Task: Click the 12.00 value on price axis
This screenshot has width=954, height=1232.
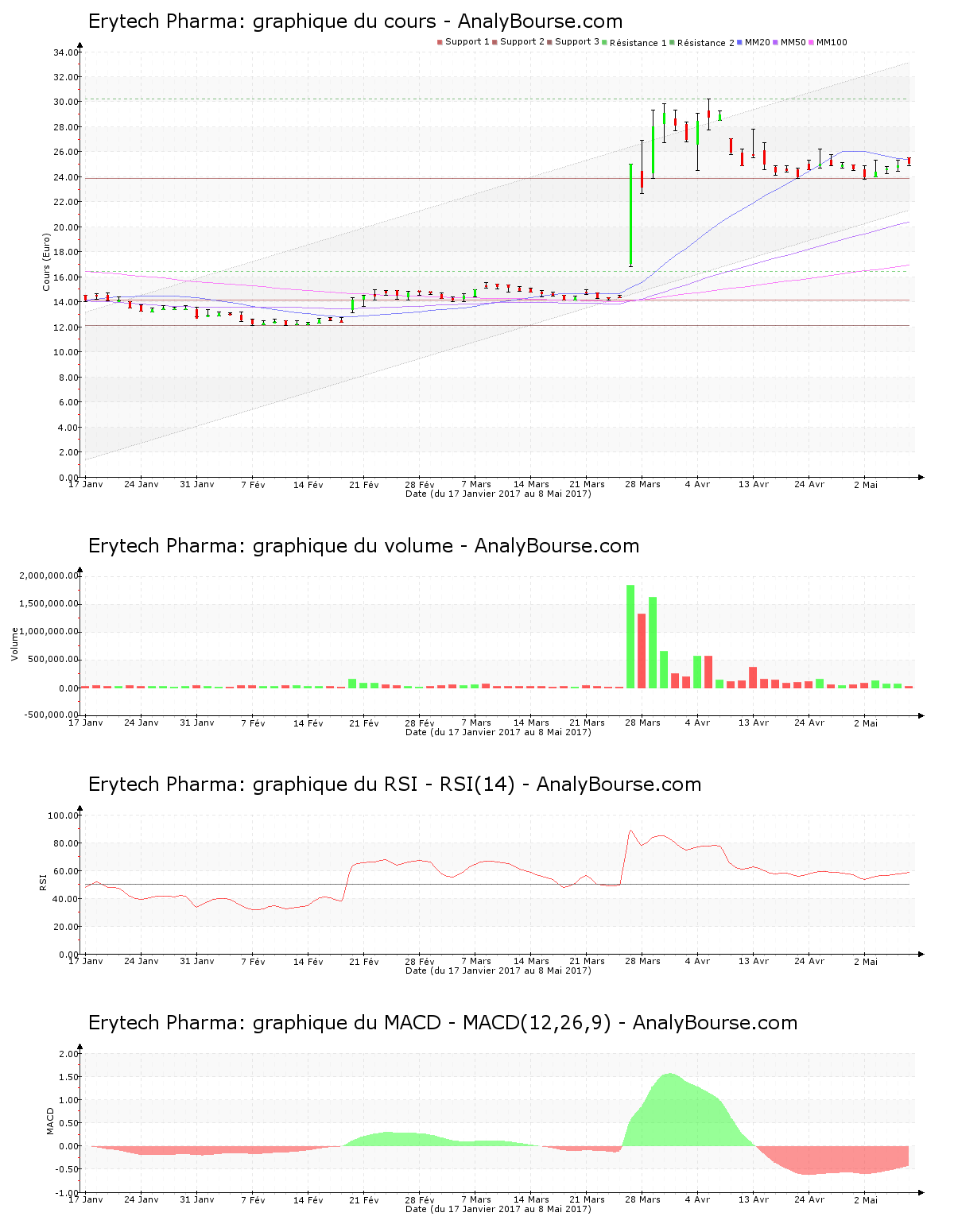Action: coord(65,327)
